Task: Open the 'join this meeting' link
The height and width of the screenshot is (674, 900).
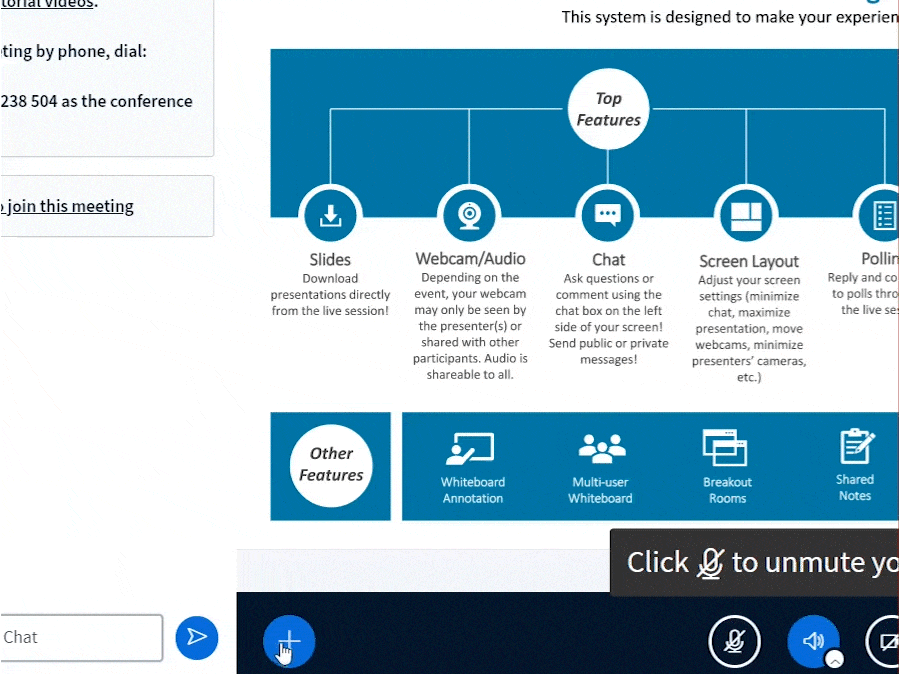Action: 66,206
